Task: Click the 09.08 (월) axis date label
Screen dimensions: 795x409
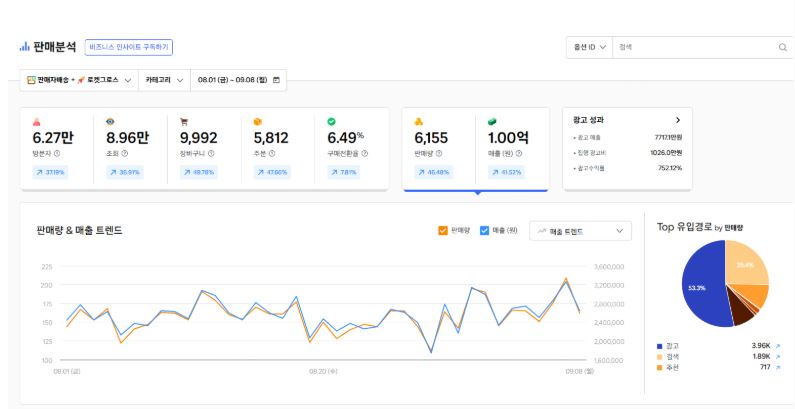Action: 580,371
